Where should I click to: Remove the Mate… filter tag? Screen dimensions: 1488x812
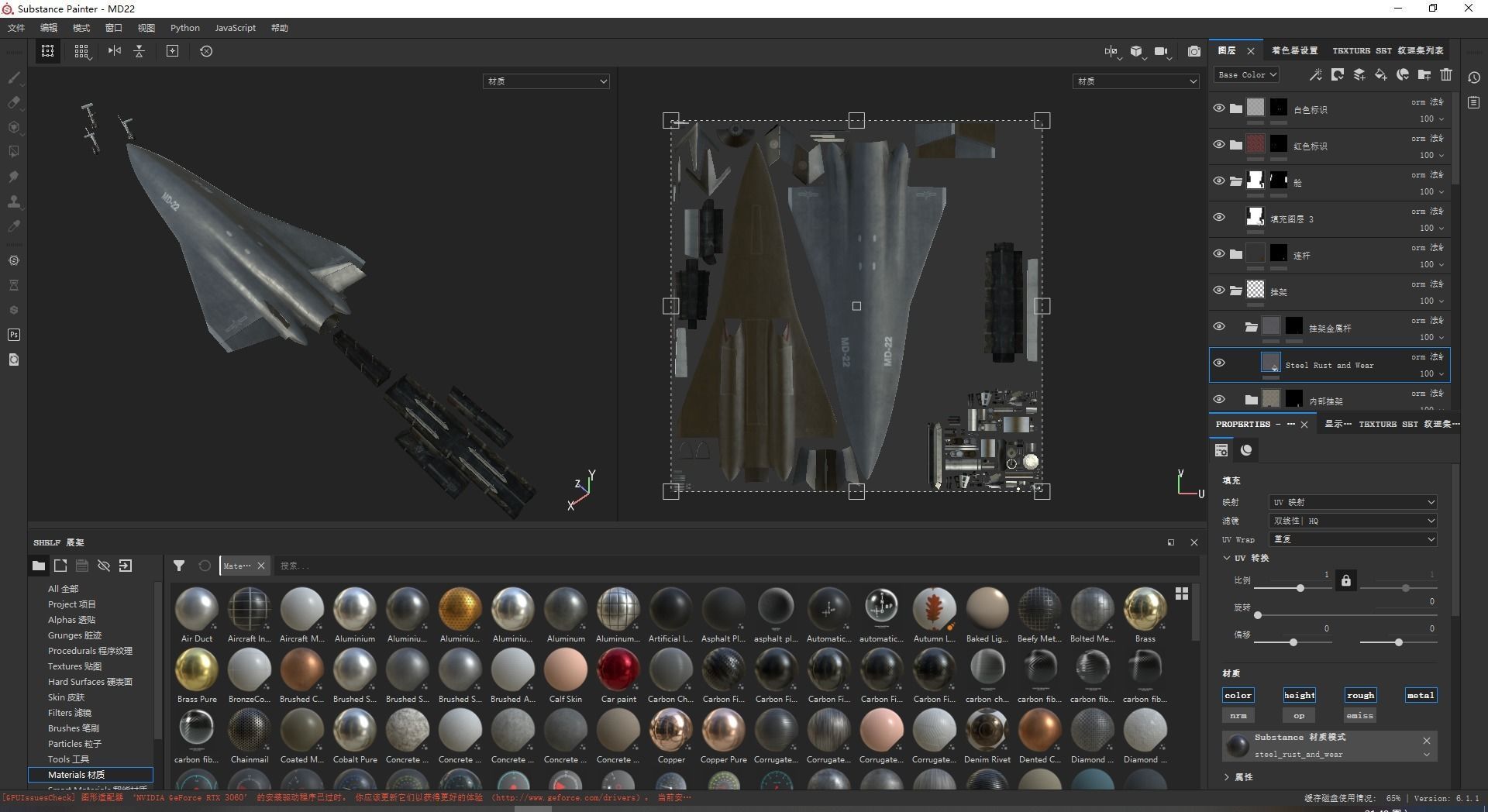coord(261,566)
